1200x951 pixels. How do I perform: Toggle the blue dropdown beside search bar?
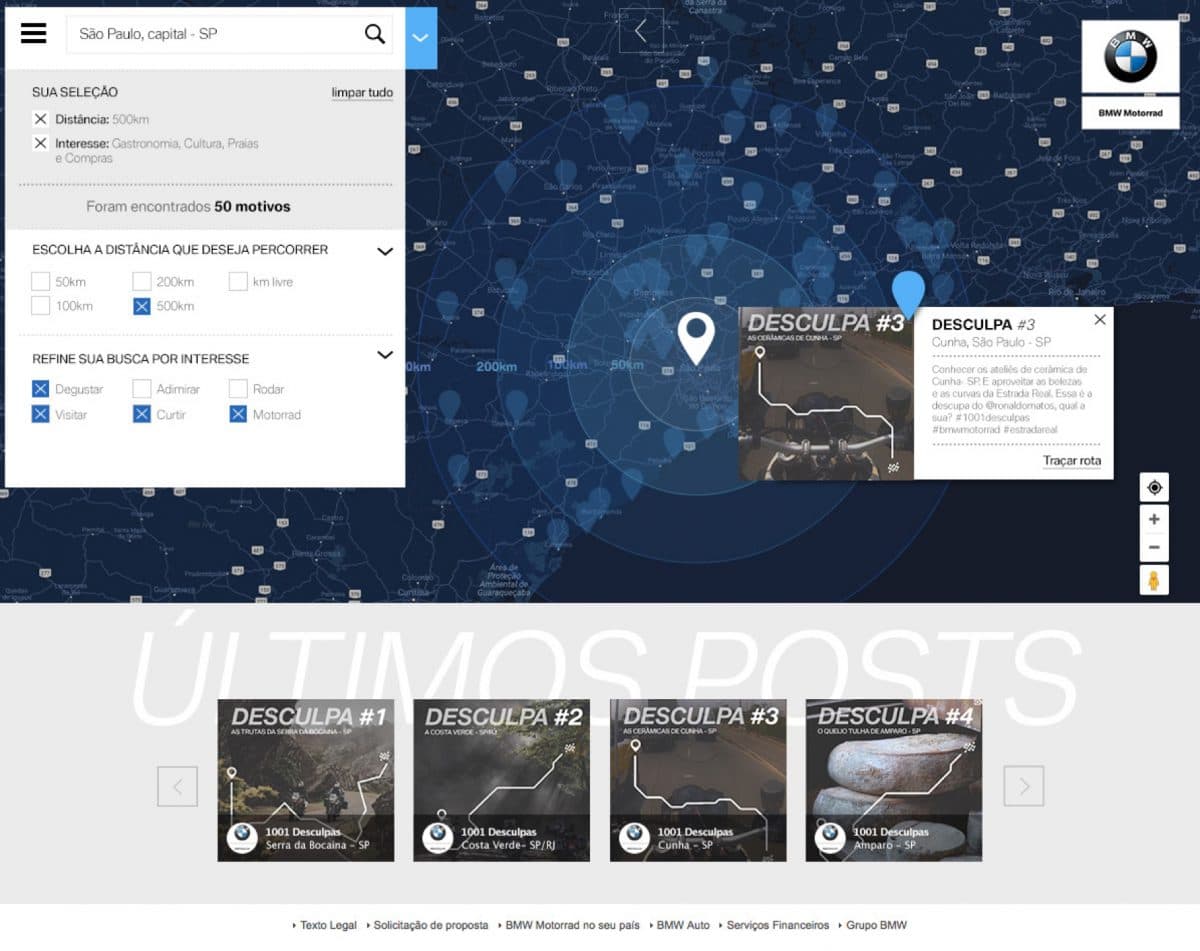tap(421, 38)
